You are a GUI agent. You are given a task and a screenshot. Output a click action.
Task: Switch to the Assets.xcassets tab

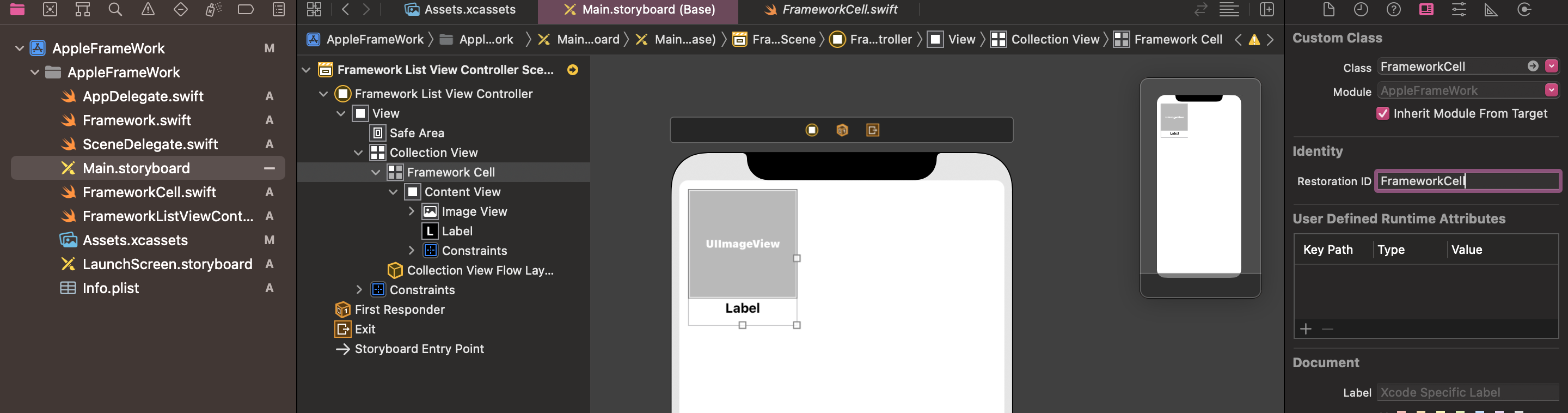tap(460, 9)
